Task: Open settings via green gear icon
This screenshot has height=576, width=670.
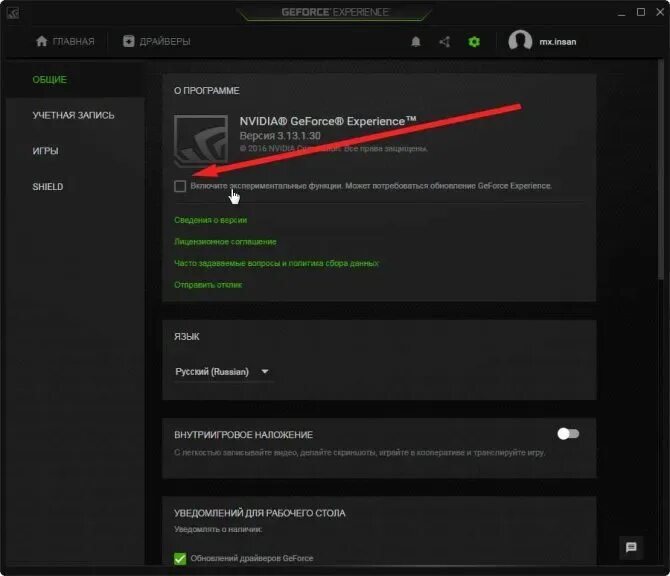Action: (474, 41)
